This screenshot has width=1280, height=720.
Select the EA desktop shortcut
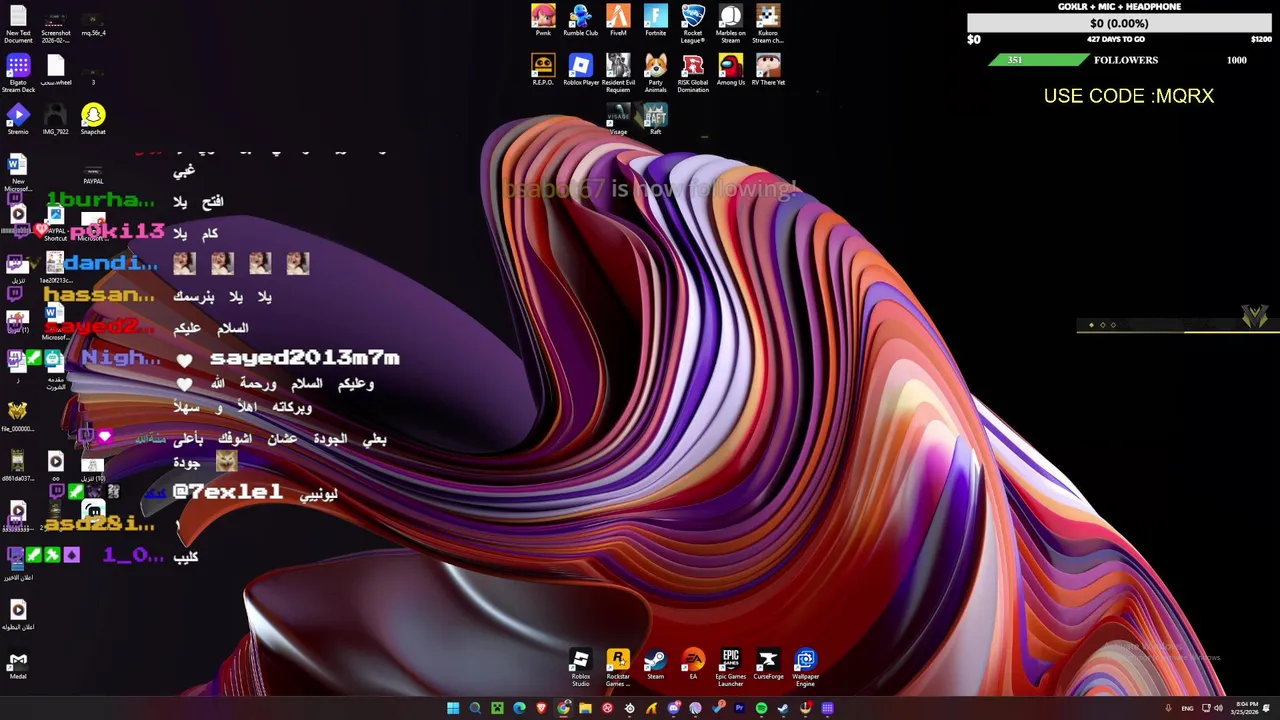point(693,665)
